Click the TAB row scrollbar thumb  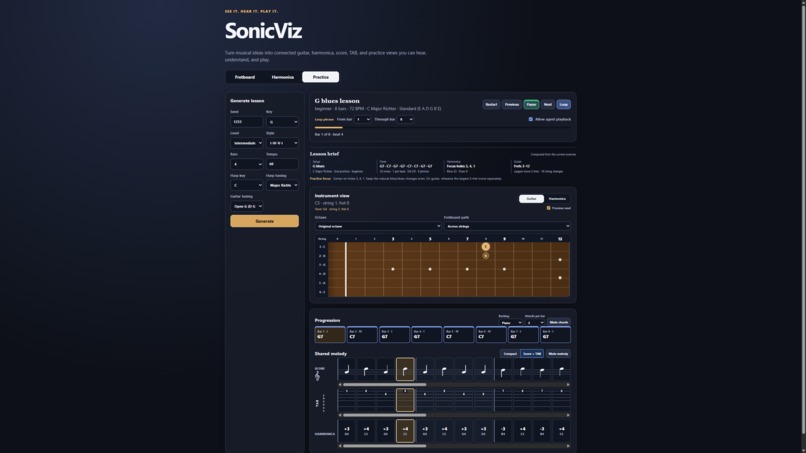click(x=384, y=415)
